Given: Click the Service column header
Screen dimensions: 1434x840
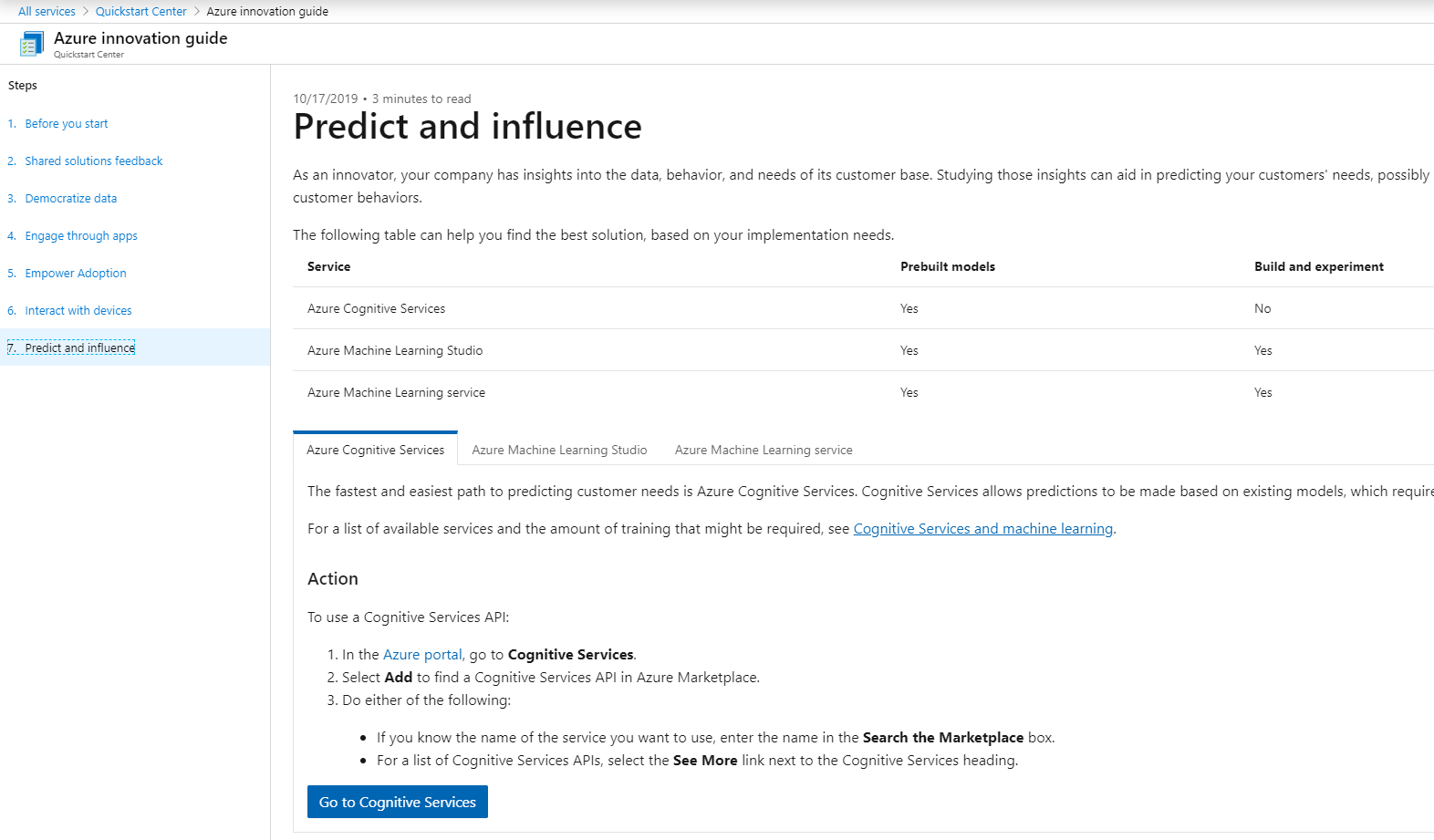Looking at the screenshot, I should [328, 267].
